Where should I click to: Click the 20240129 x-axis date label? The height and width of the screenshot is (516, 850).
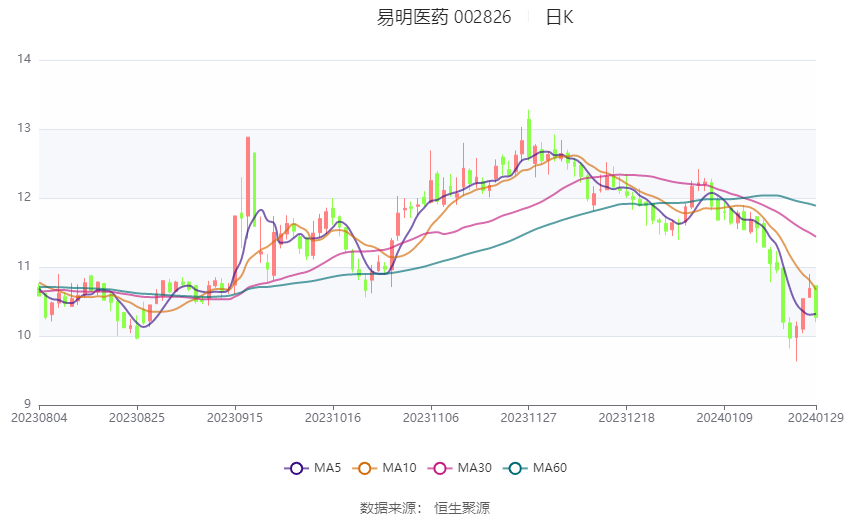pyautogui.click(x=816, y=418)
